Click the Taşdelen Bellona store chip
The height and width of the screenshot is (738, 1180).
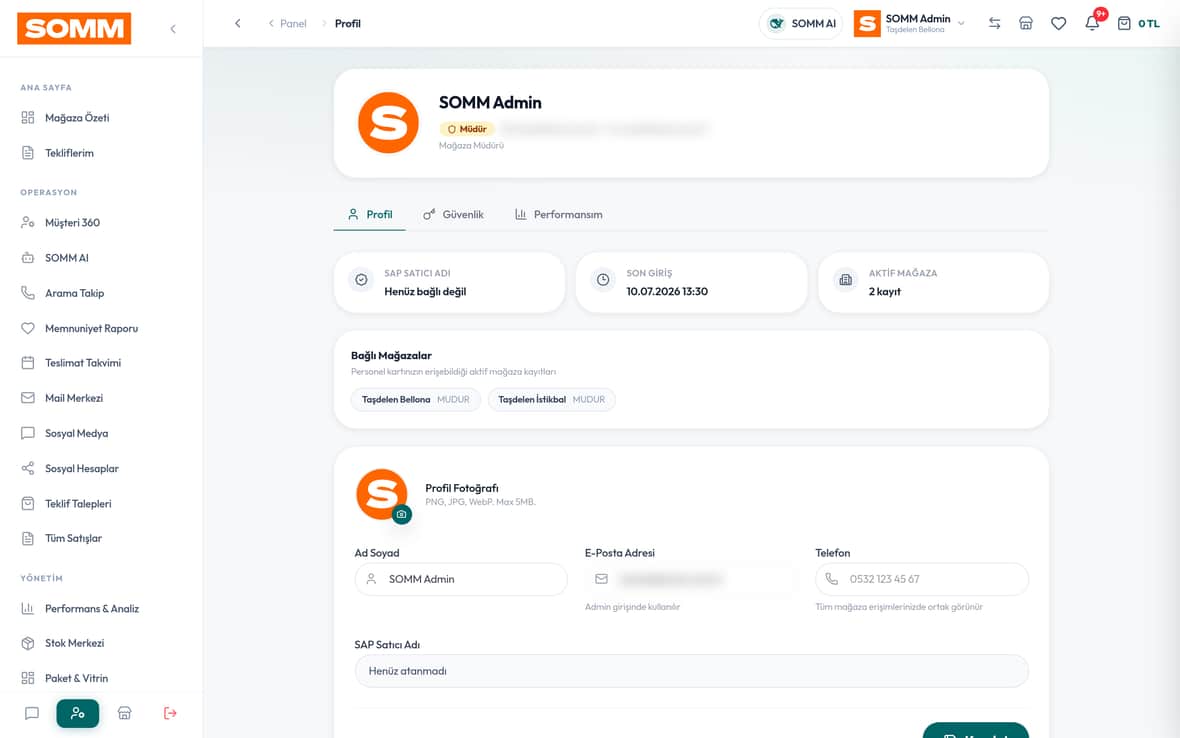coord(415,399)
